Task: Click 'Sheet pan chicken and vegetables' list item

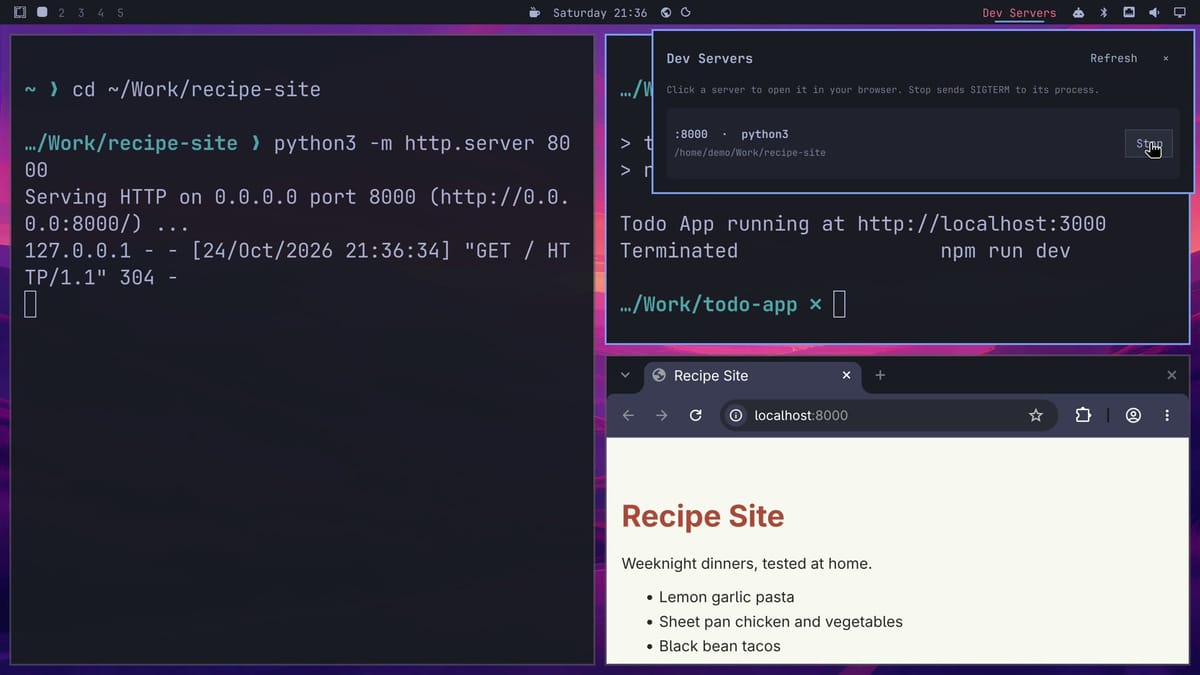Action: click(781, 621)
